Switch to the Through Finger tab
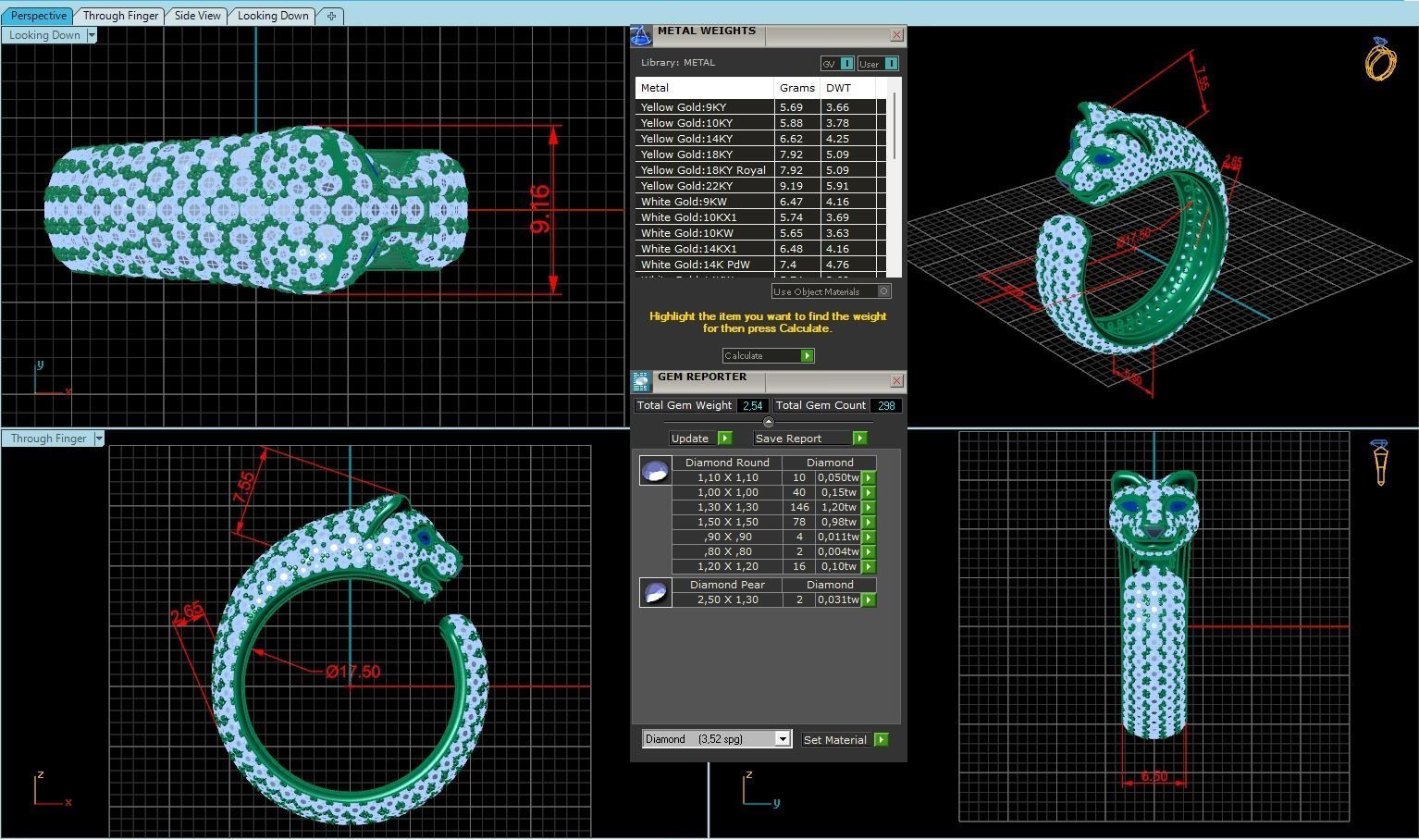The image size is (1419, 840). (x=120, y=16)
